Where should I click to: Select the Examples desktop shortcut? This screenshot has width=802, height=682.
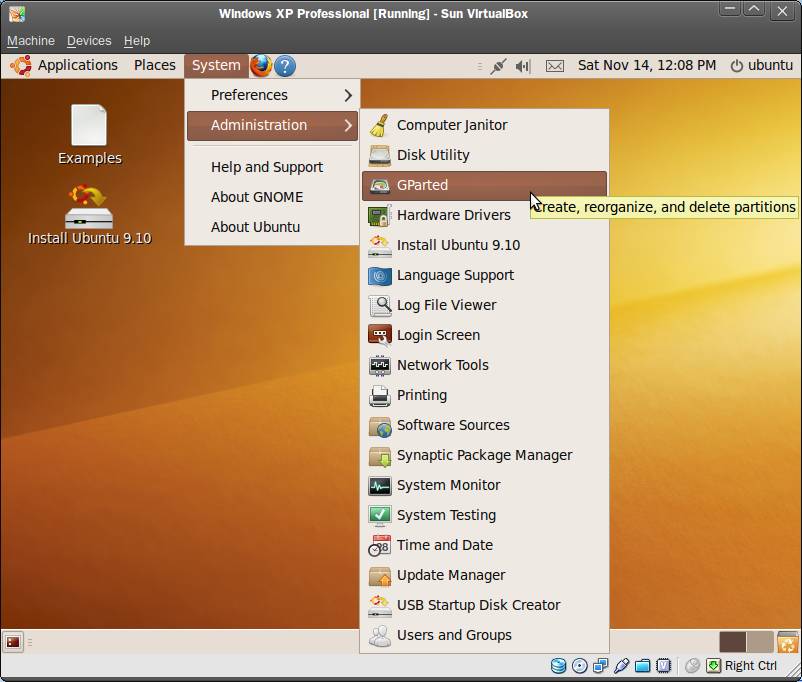point(90,135)
